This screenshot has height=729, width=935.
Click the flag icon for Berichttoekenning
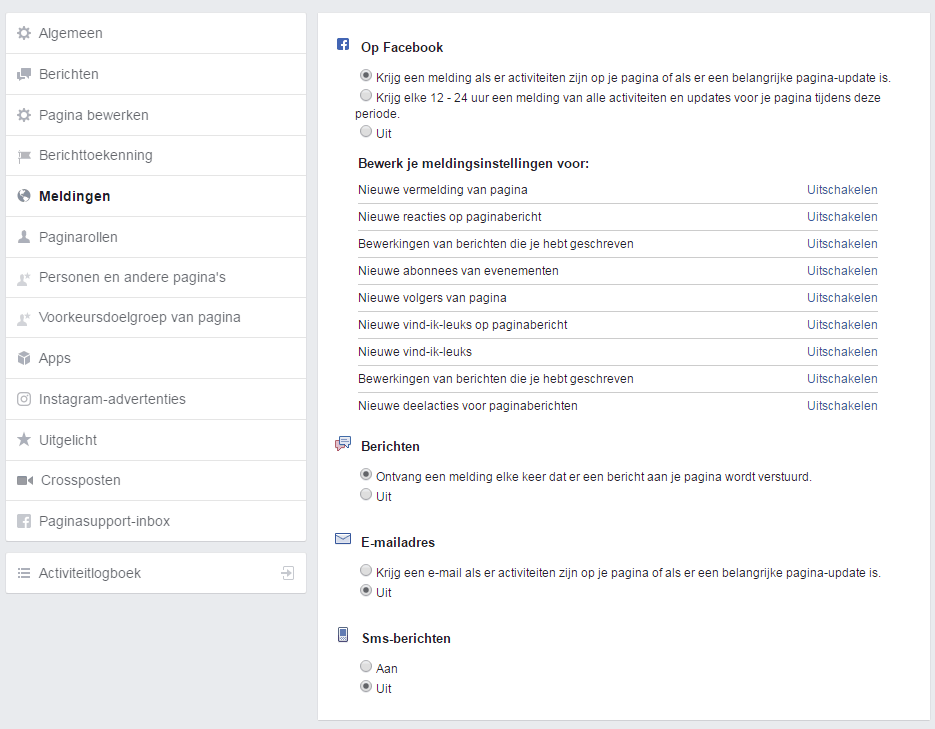[23, 155]
